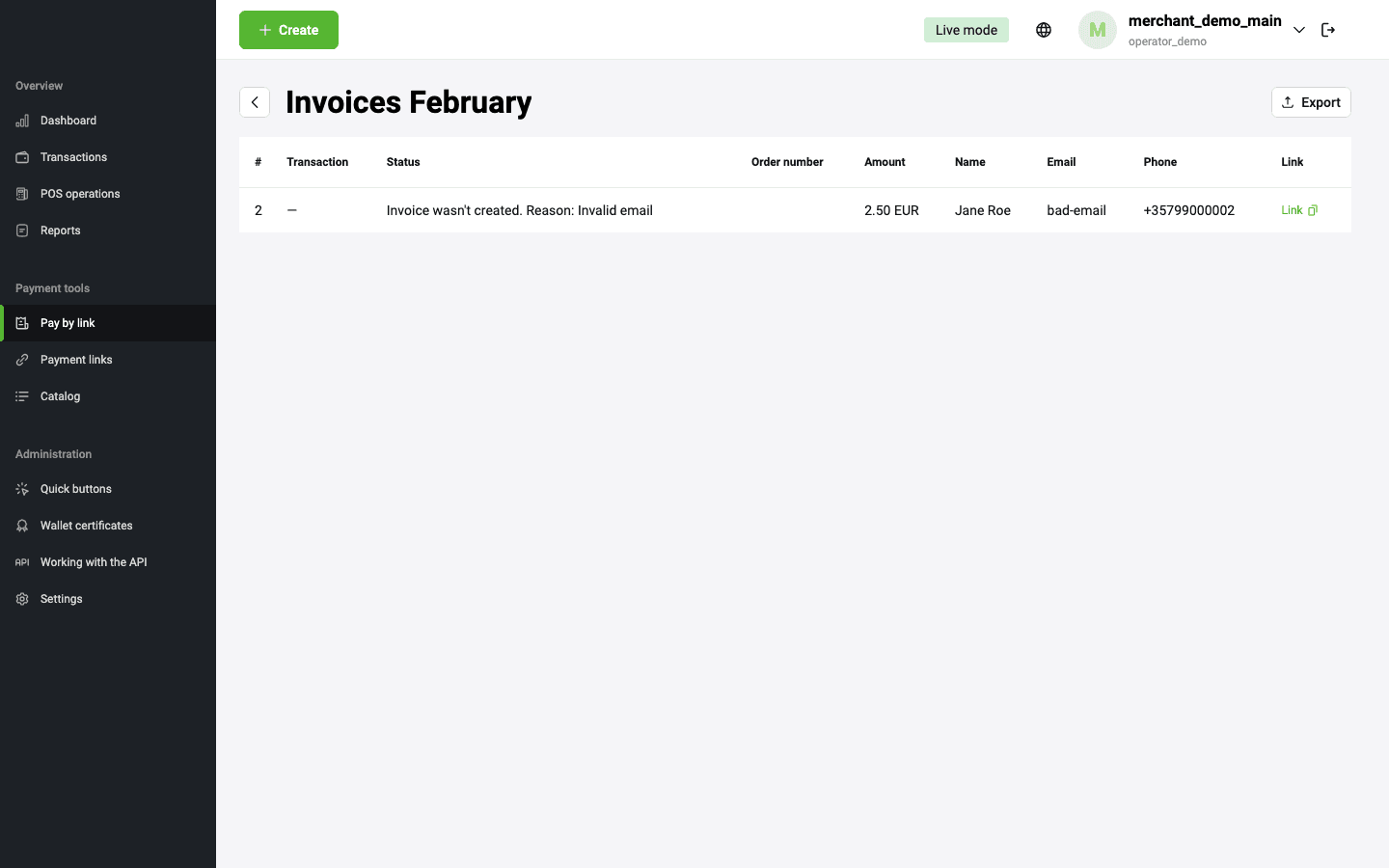Open the green Link for Jane Roe
The height and width of the screenshot is (868, 1389).
pyautogui.click(x=1291, y=210)
